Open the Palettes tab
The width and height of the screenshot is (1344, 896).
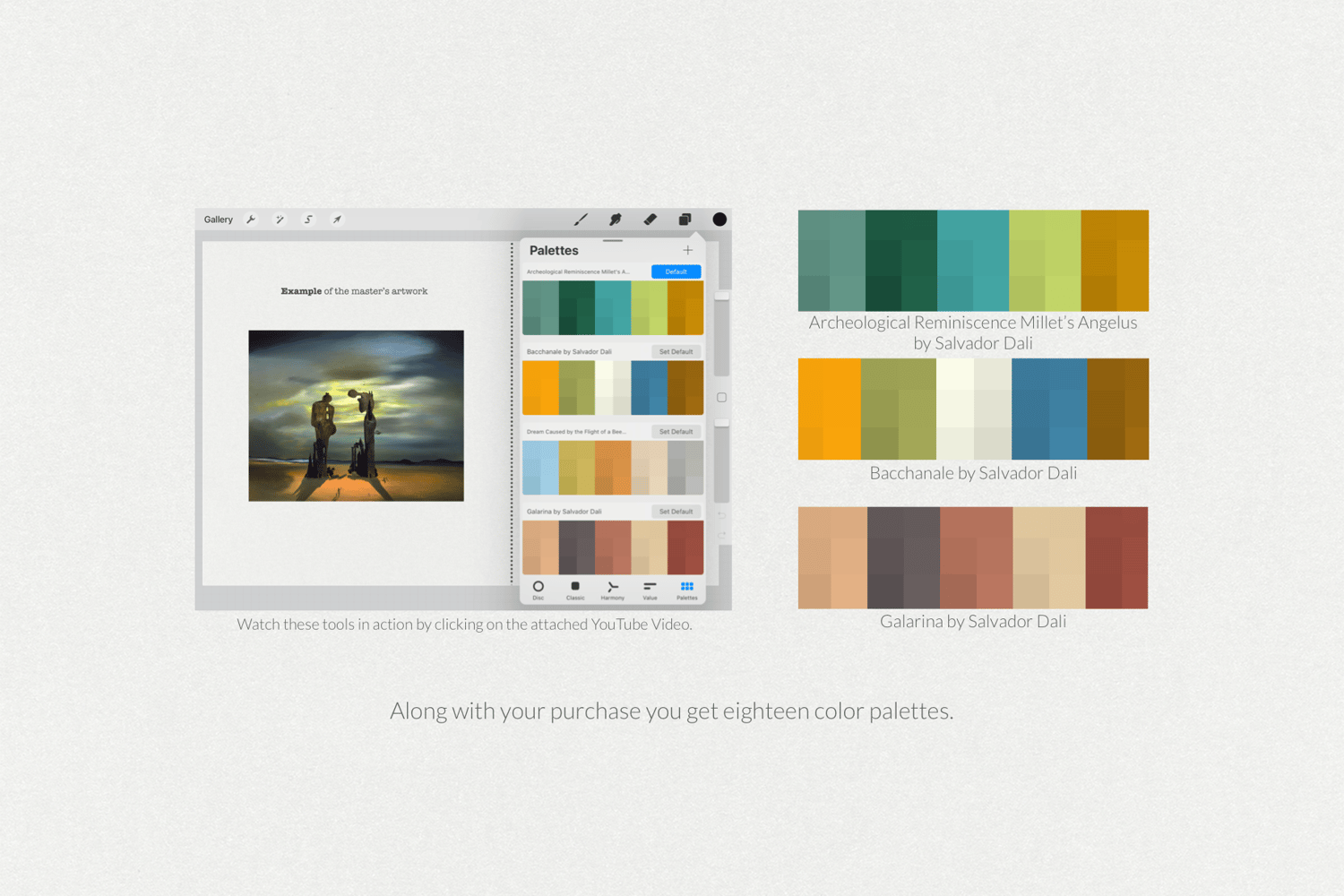[687, 590]
